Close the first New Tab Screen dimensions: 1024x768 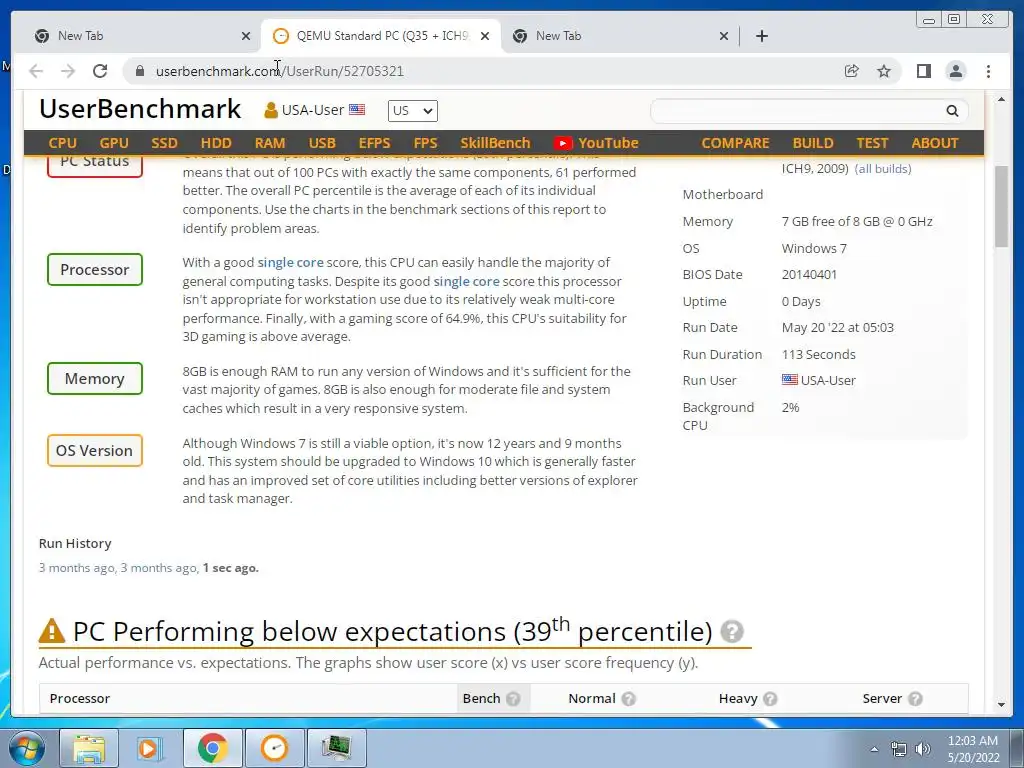(x=246, y=36)
